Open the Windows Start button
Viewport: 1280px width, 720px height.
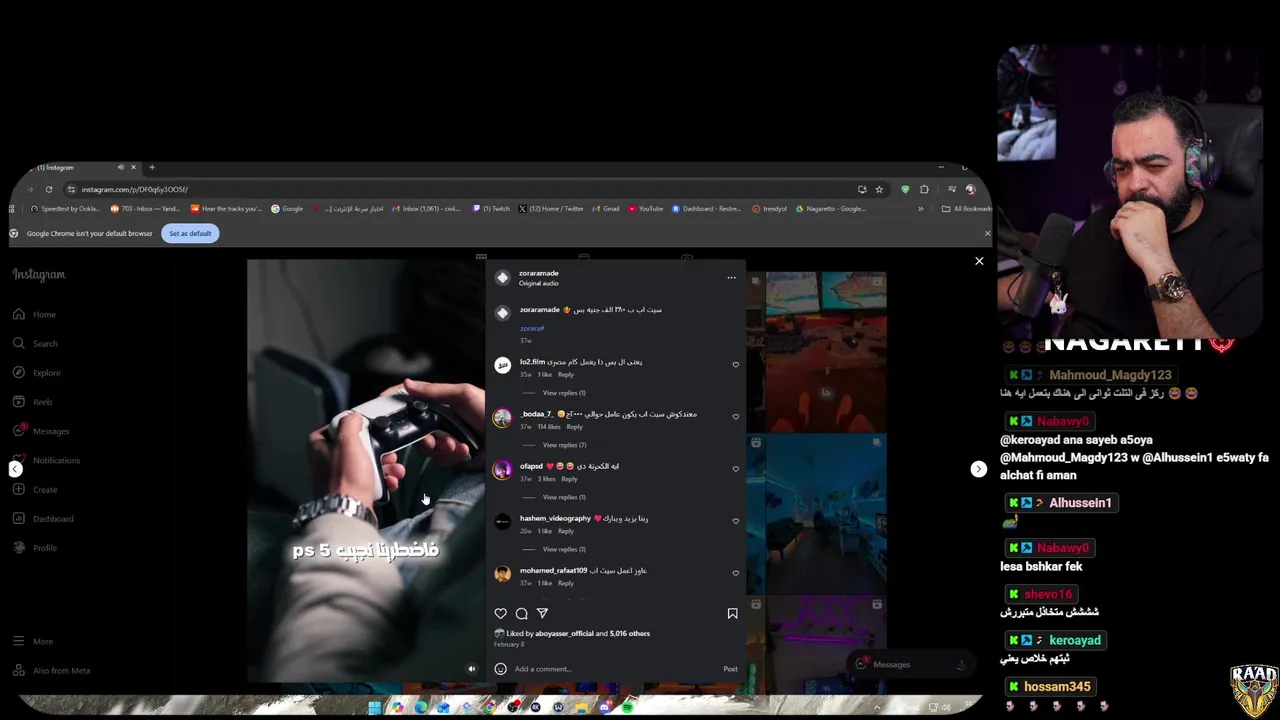pyautogui.click(x=374, y=708)
